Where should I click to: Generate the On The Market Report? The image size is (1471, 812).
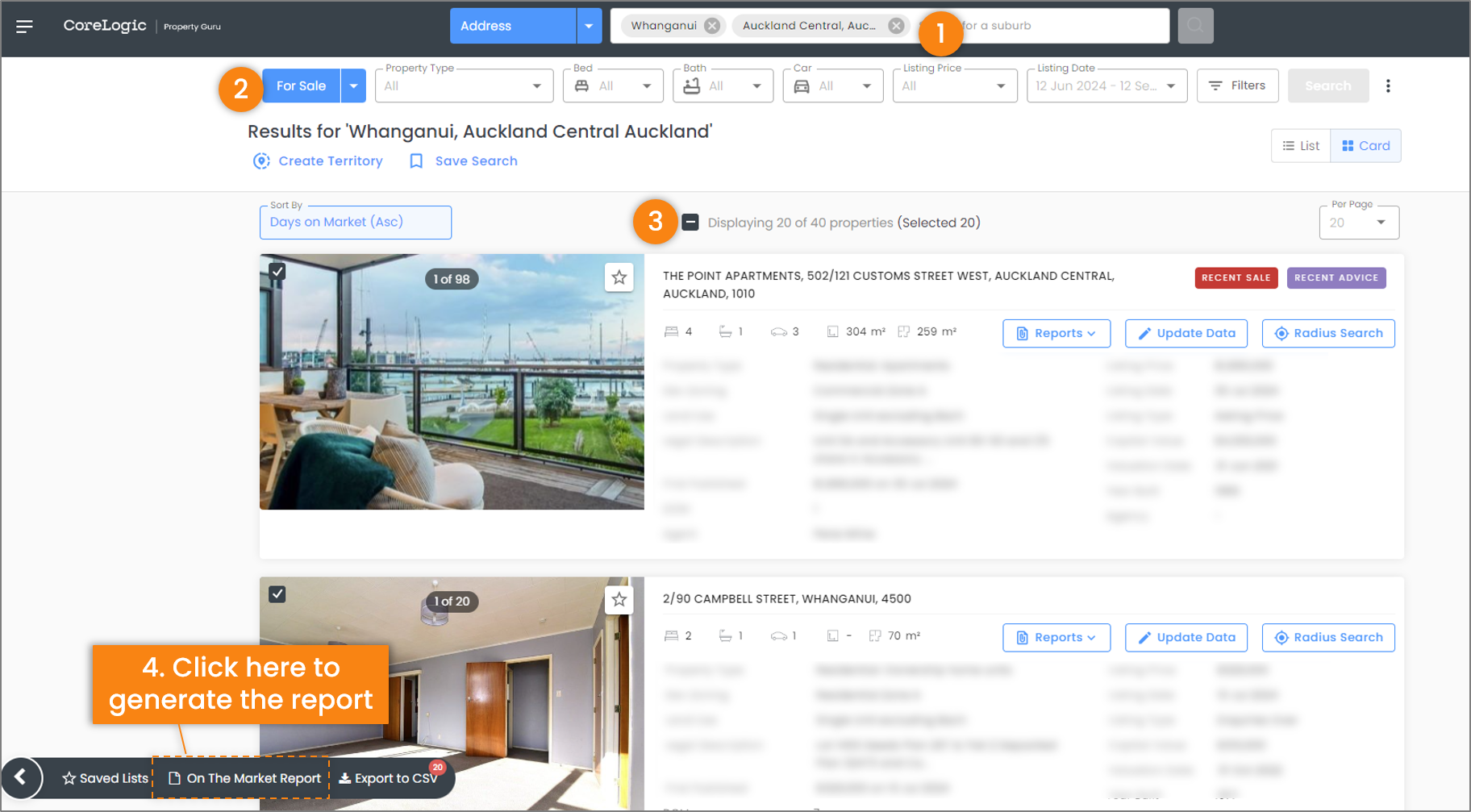[x=244, y=778]
